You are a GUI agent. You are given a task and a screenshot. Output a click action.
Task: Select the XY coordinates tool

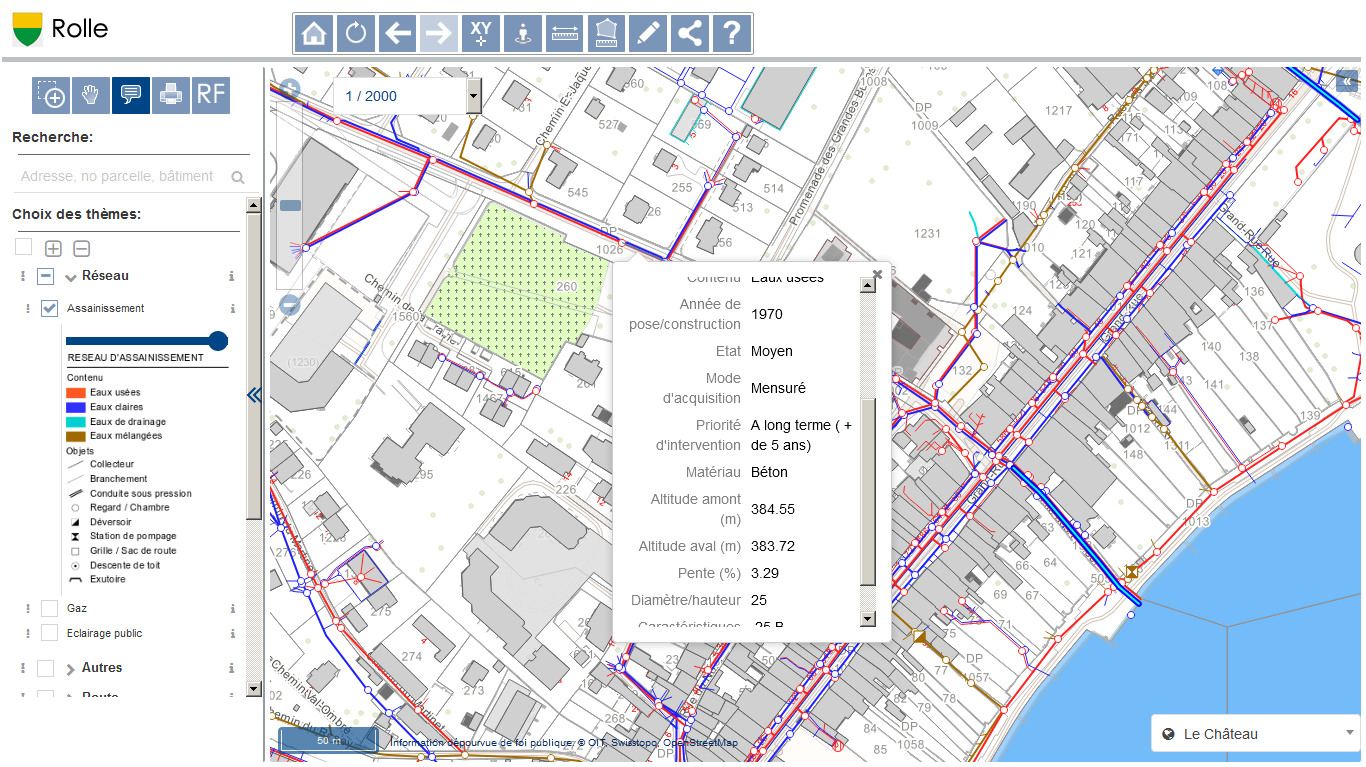click(x=480, y=33)
